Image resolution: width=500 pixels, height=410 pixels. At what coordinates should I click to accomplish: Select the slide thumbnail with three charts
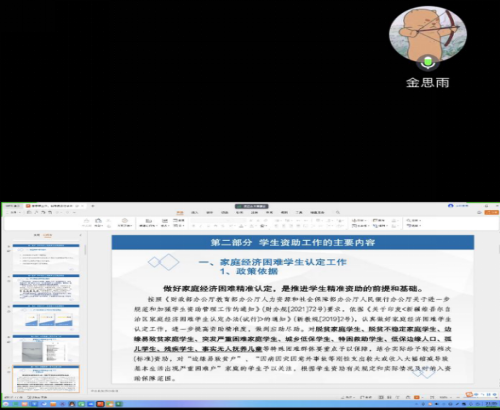click(46, 318)
